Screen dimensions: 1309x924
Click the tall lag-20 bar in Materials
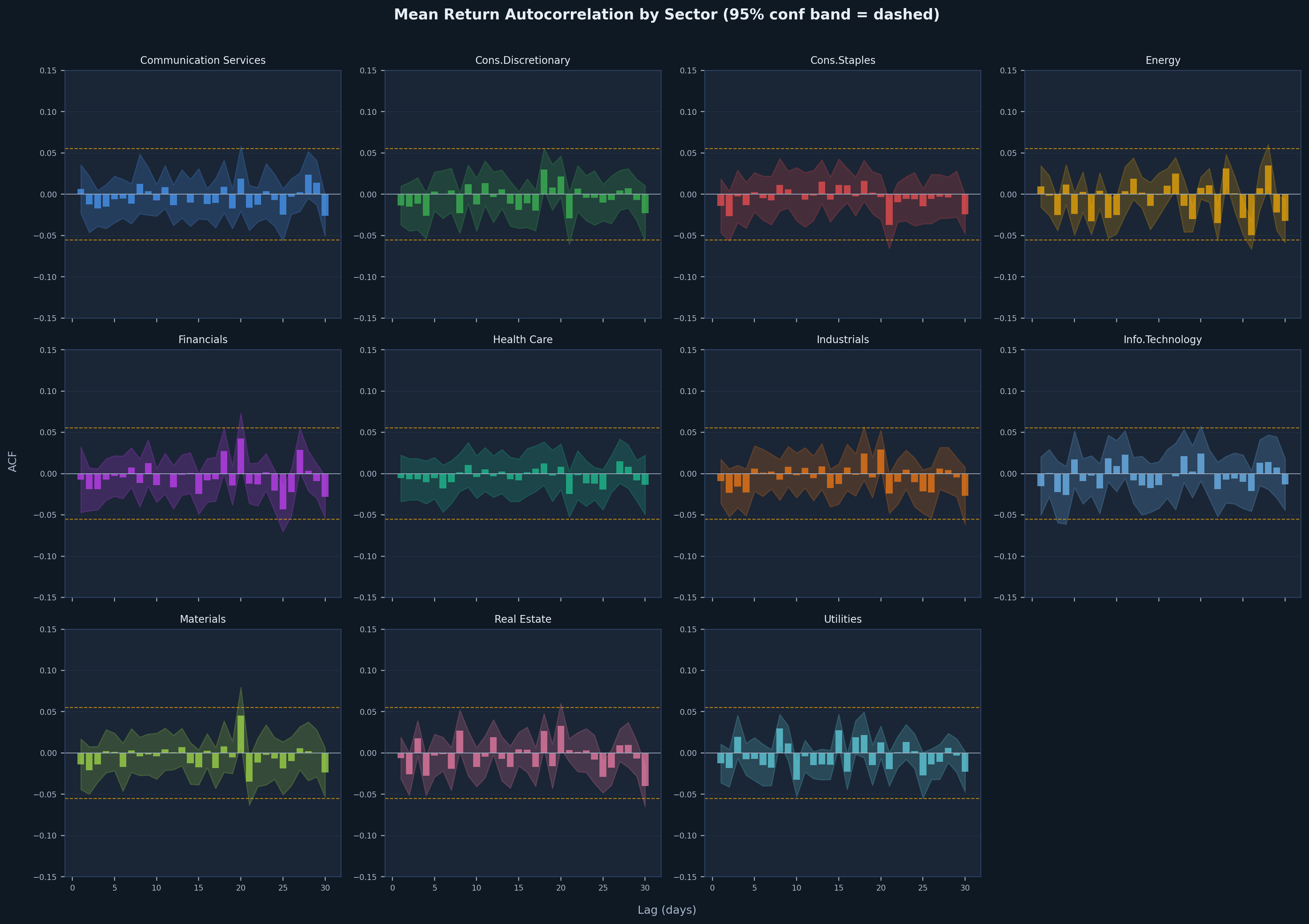point(240,734)
